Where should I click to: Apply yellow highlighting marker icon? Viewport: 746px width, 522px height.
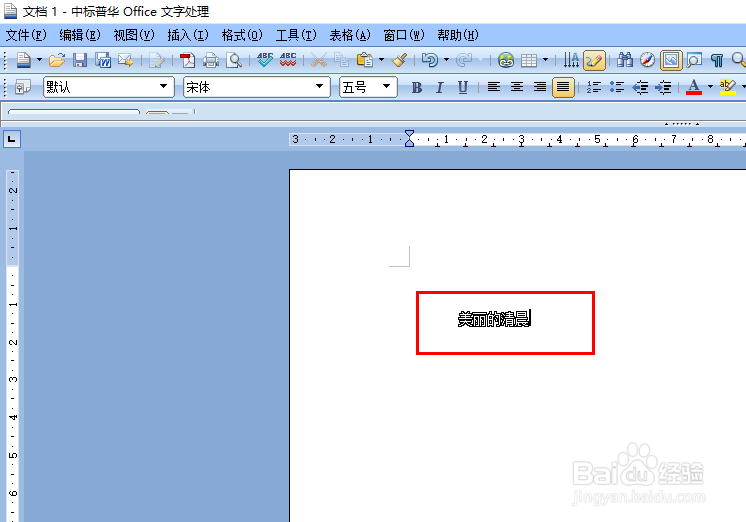(x=727, y=87)
